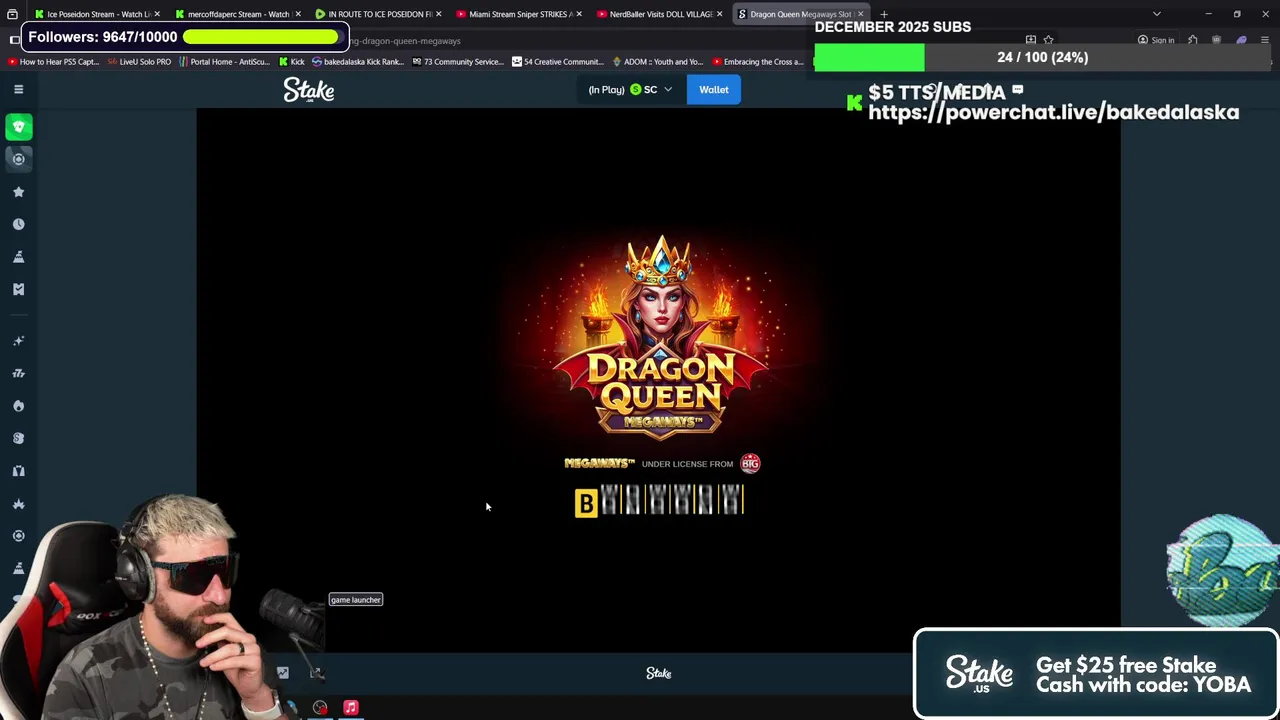Click the upper flask/challenges icon in sidebar
The height and width of the screenshot is (720, 1280).
[18, 257]
